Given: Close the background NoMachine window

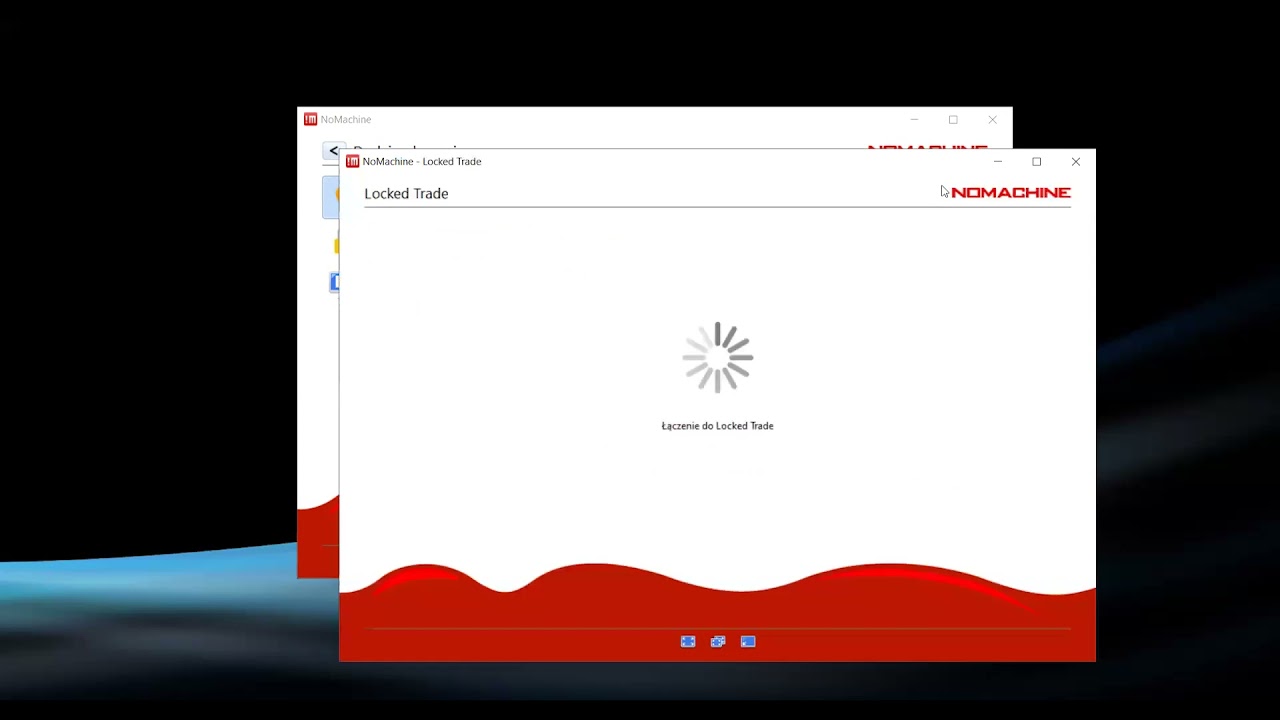Looking at the screenshot, I should click(x=992, y=119).
